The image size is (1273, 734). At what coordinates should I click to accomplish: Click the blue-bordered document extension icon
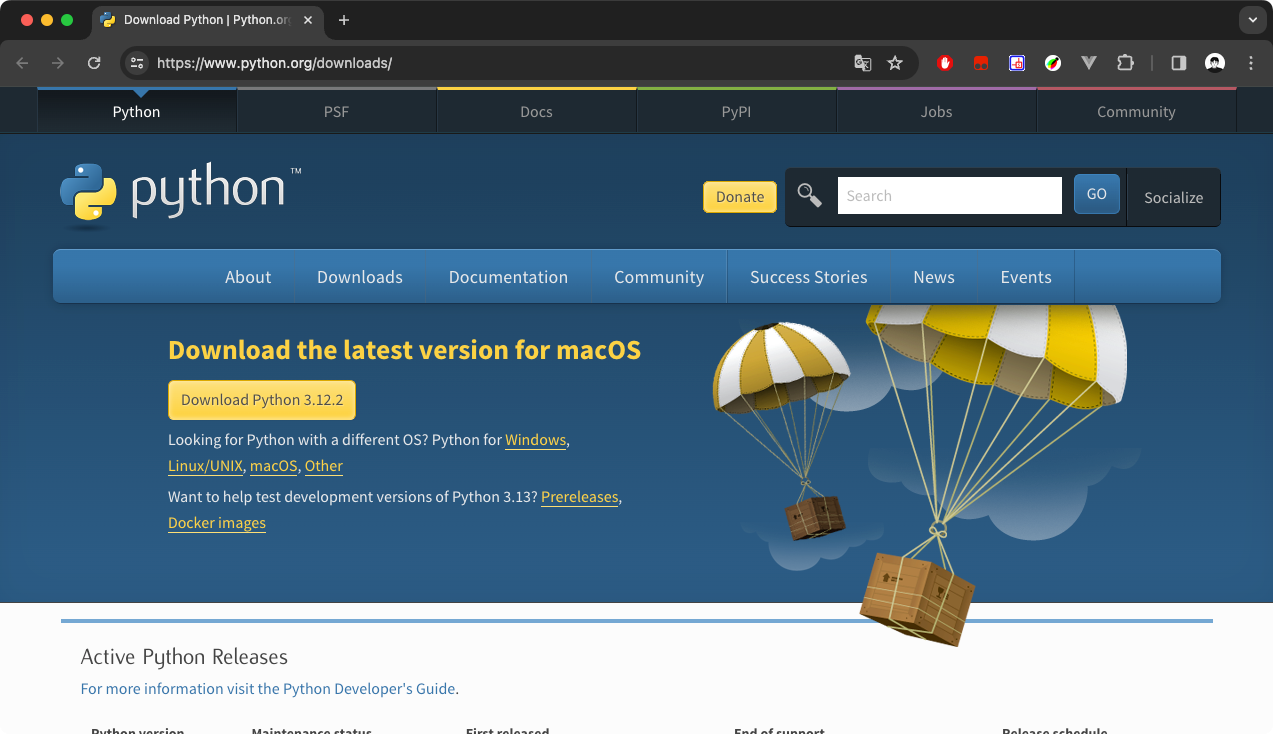(x=1017, y=63)
